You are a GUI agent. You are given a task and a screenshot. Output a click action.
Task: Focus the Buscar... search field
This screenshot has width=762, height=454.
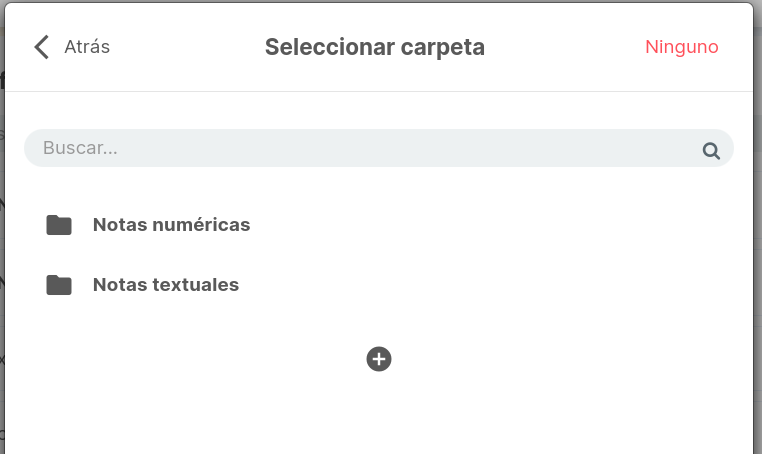tap(379, 148)
